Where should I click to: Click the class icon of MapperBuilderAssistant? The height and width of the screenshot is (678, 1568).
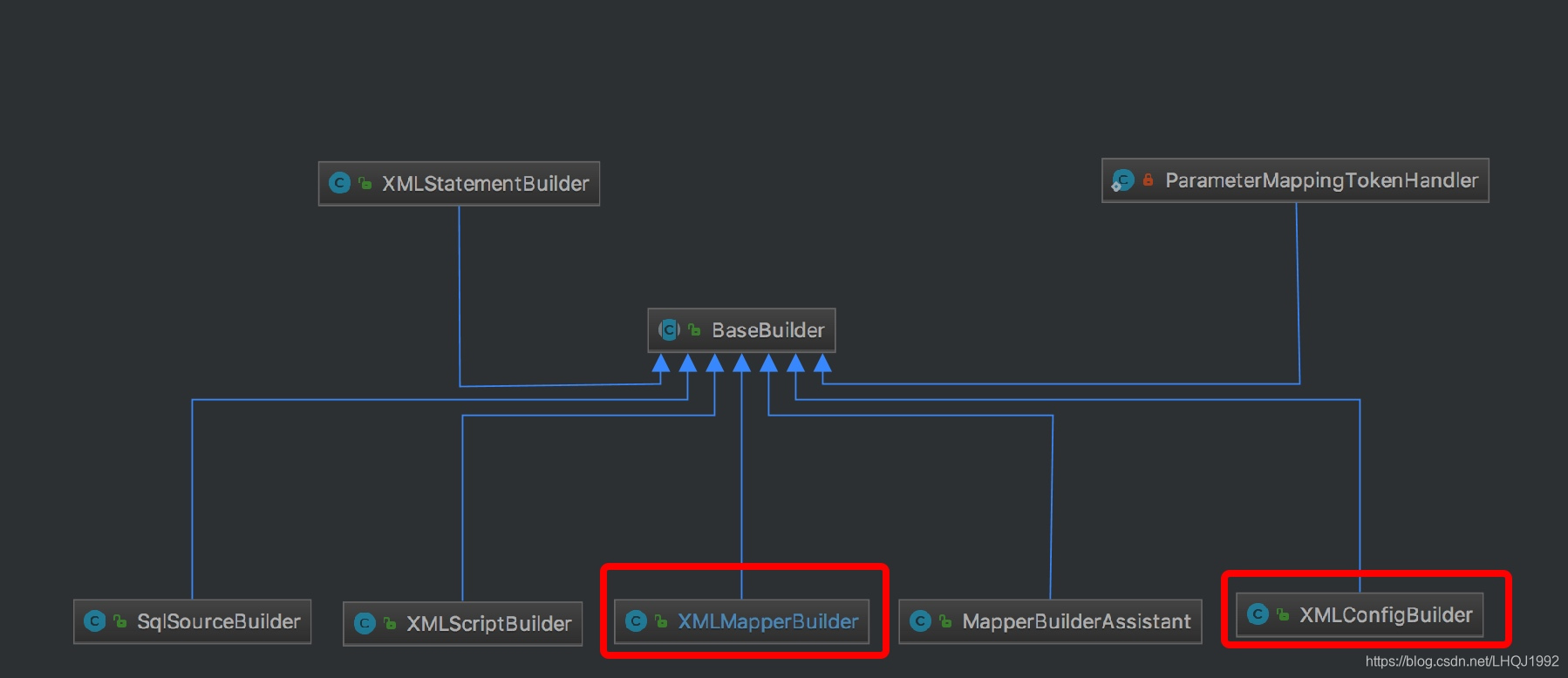920,621
